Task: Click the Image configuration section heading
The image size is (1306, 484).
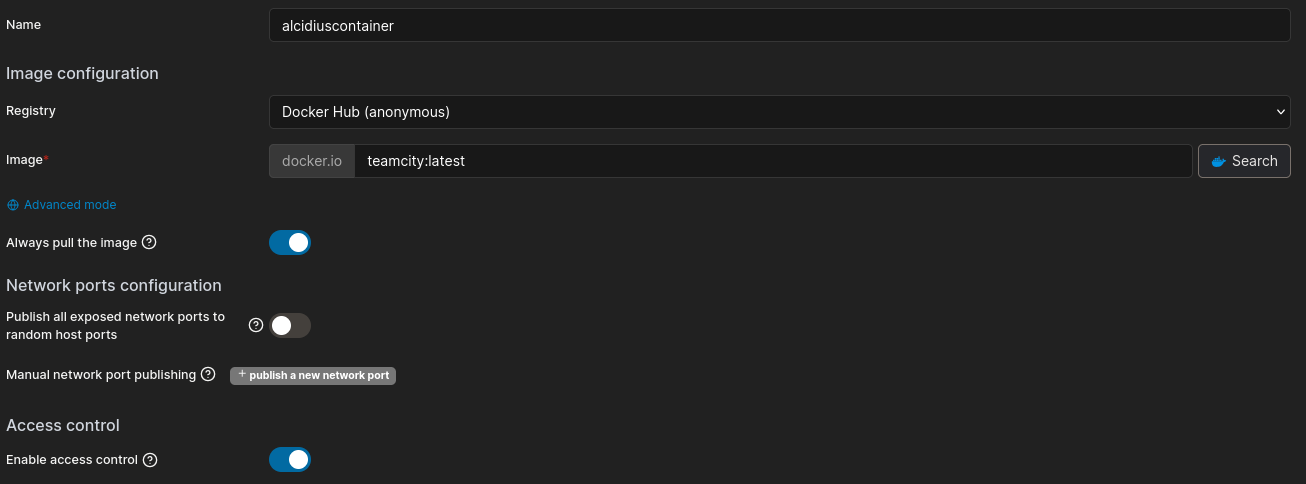Action: point(82,73)
